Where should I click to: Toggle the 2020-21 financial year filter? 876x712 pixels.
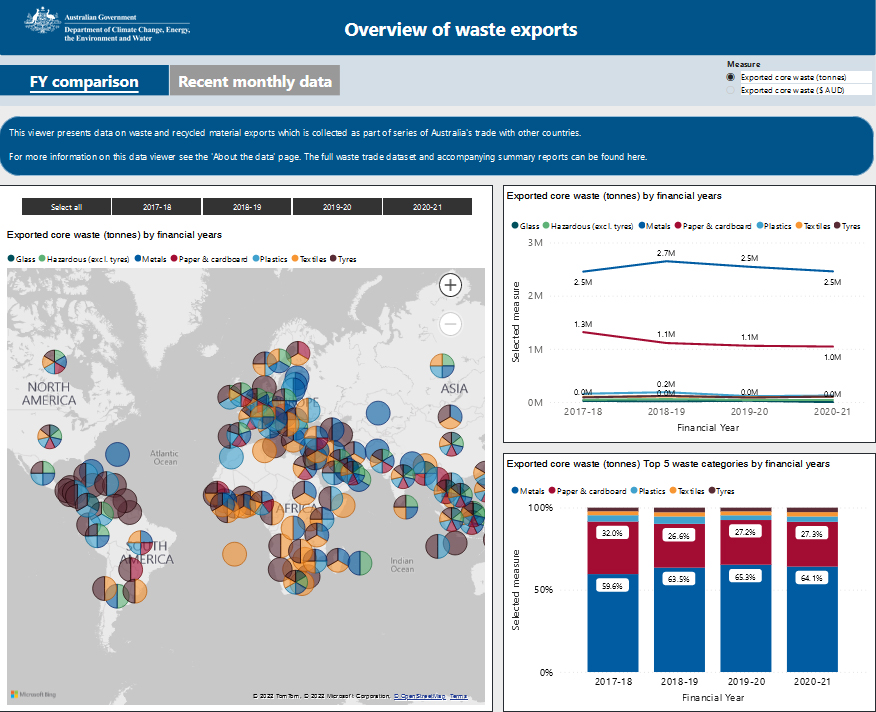(427, 207)
